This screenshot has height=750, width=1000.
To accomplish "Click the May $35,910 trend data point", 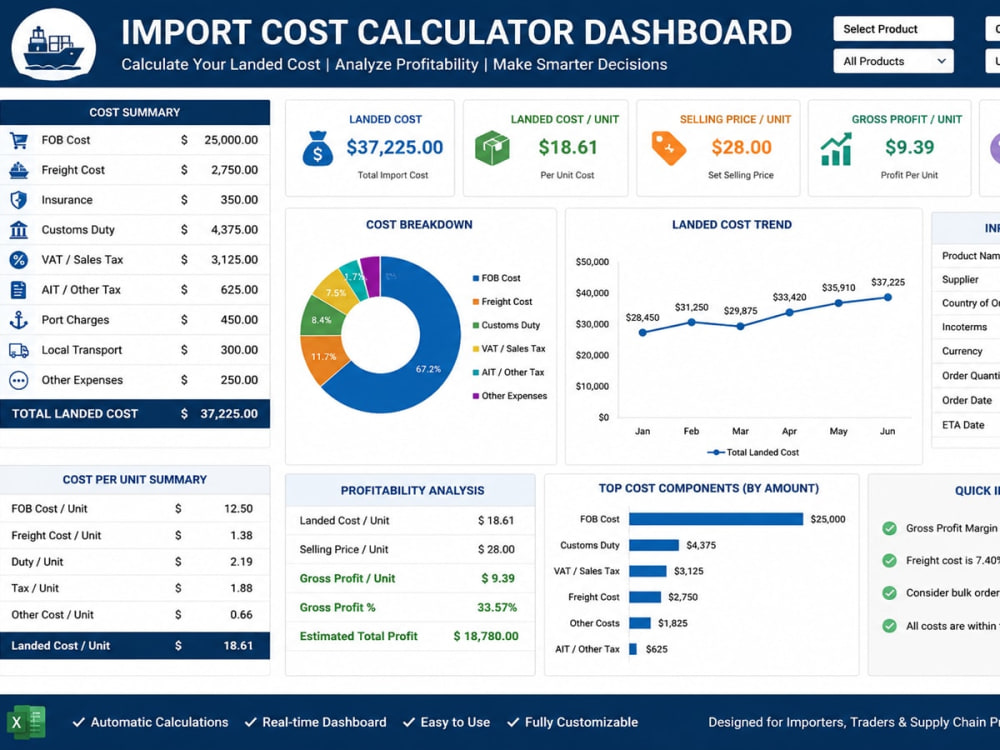I will click(x=839, y=303).
